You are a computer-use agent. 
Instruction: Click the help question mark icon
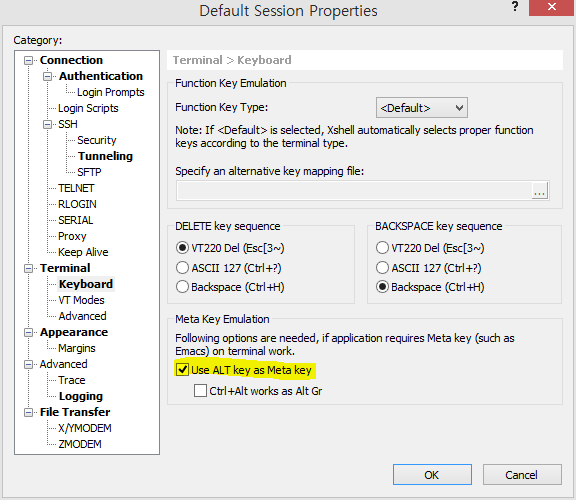(515, 7)
